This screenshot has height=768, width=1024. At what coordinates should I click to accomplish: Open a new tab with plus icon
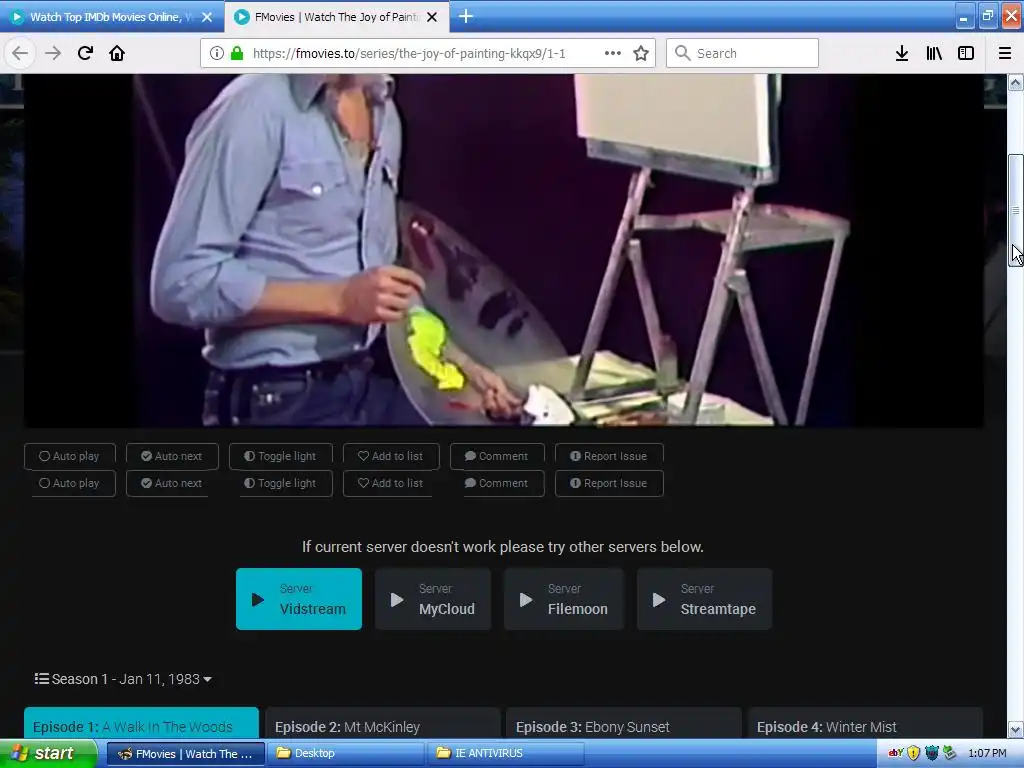tap(466, 16)
